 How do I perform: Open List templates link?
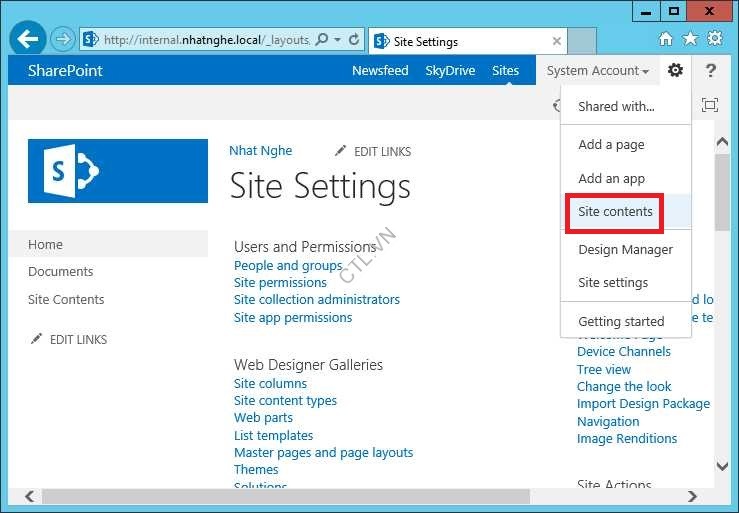point(273,435)
